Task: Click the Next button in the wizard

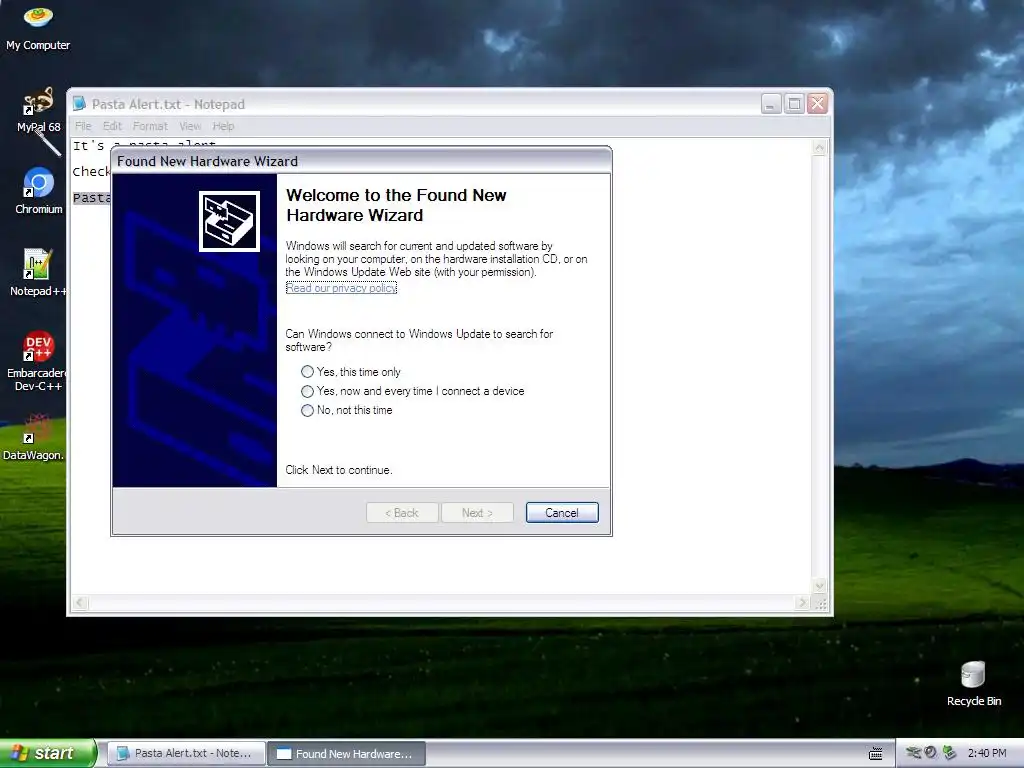Action: [x=477, y=513]
